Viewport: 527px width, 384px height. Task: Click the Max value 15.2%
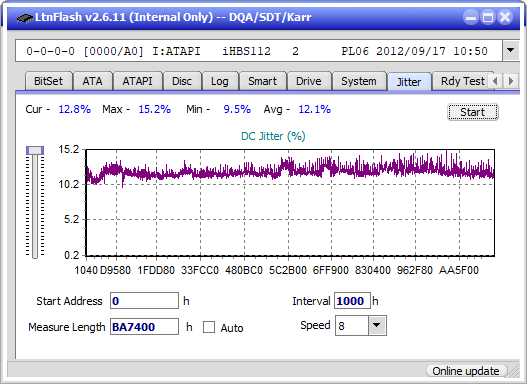(x=155, y=109)
